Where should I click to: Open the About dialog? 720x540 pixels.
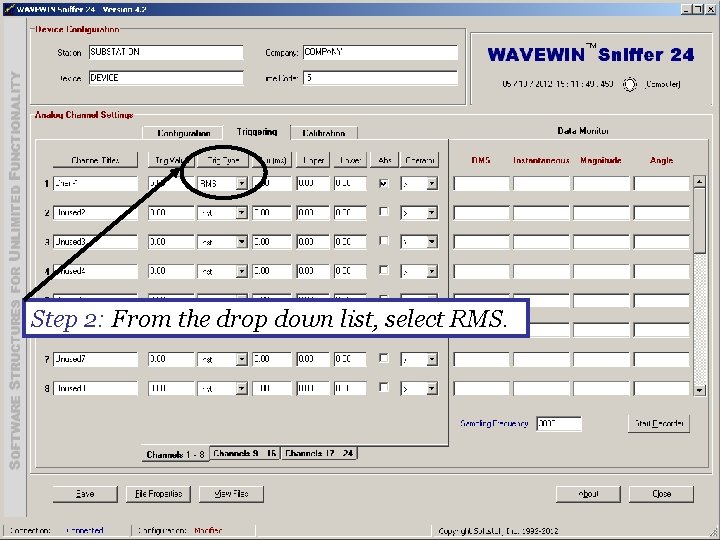588,494
